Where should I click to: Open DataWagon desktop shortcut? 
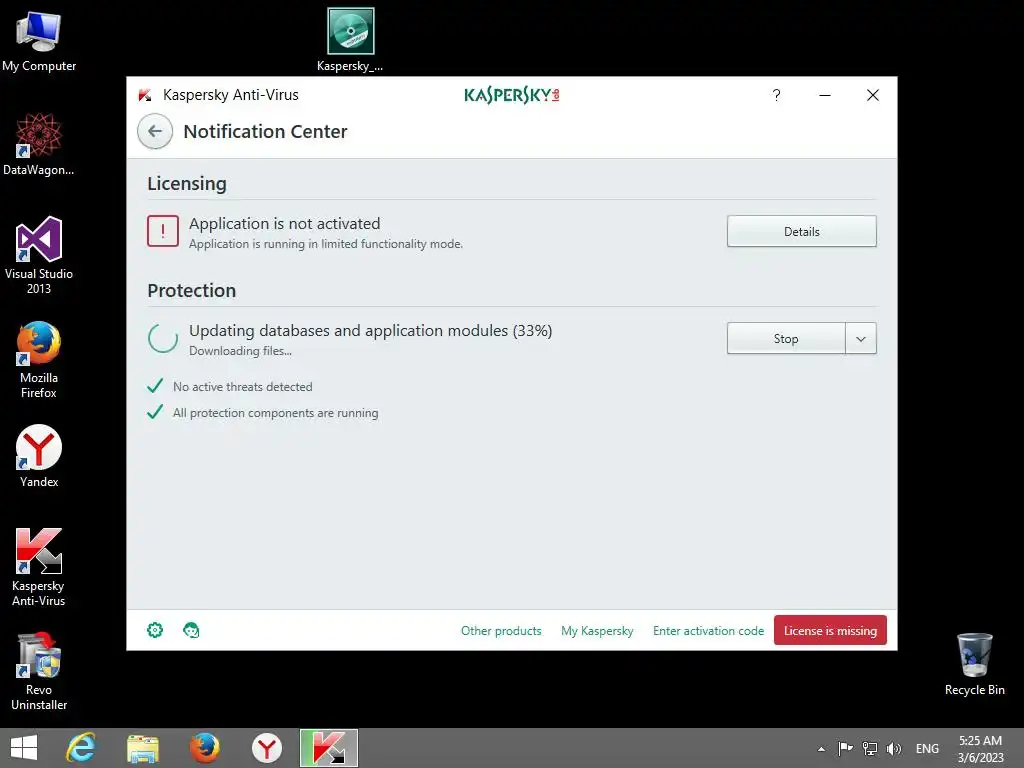click(39, 144)
